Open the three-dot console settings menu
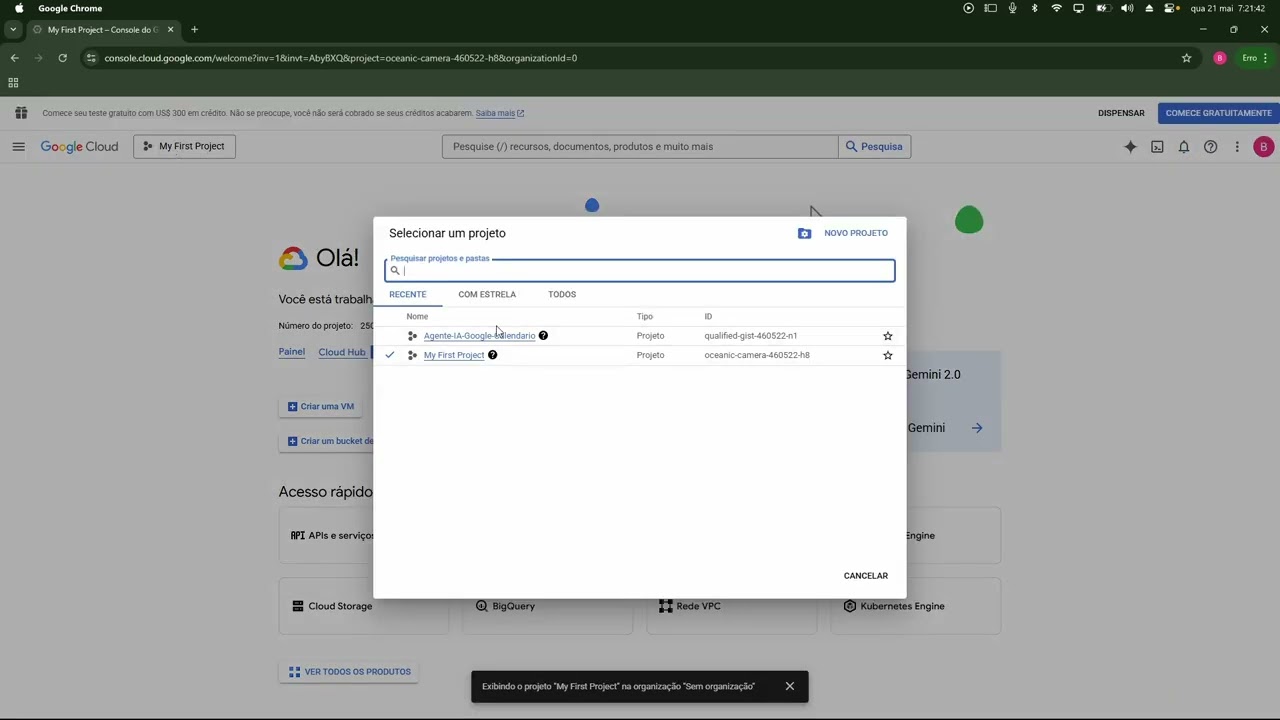The width and height of the screenshot is (1280, 720). [x=1237, y=146]
